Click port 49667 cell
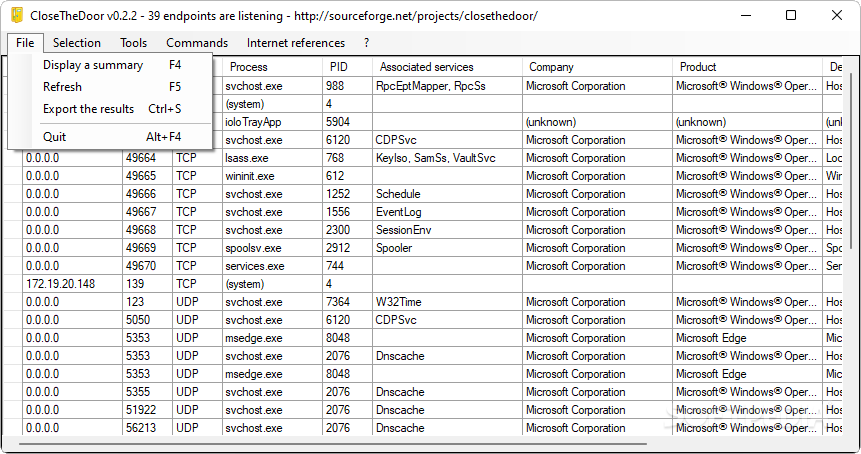861x454 pixels. [x=148, y=212]
